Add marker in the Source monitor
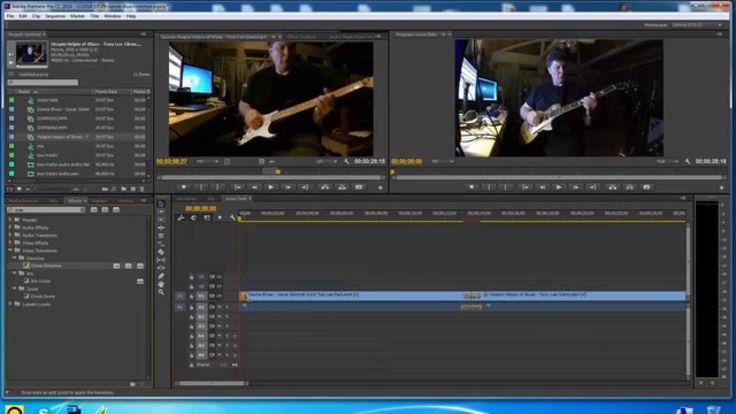Viewport: 736px width, 414px height. tap(184, 187)
